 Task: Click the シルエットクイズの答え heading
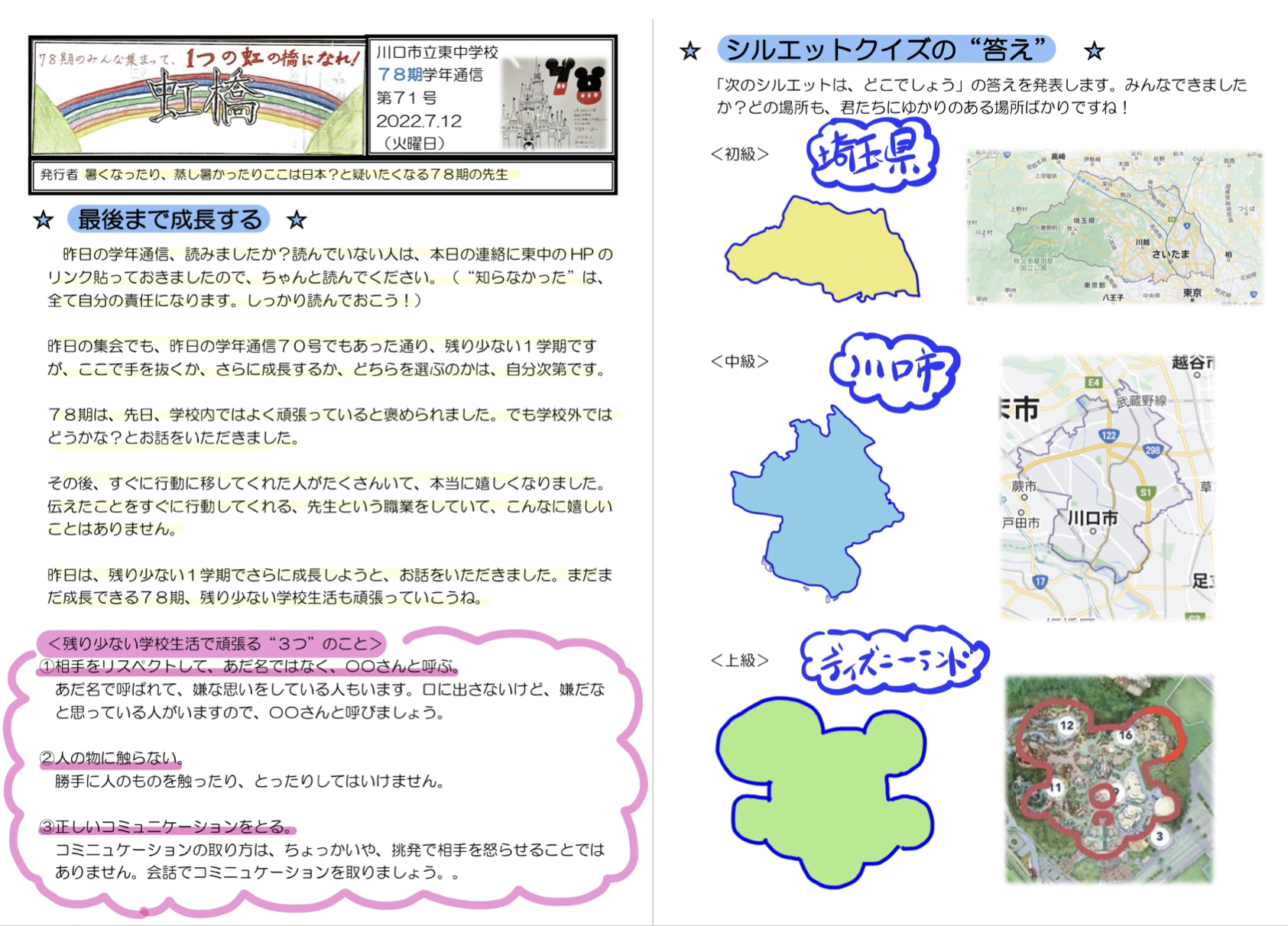click(887, 50)
